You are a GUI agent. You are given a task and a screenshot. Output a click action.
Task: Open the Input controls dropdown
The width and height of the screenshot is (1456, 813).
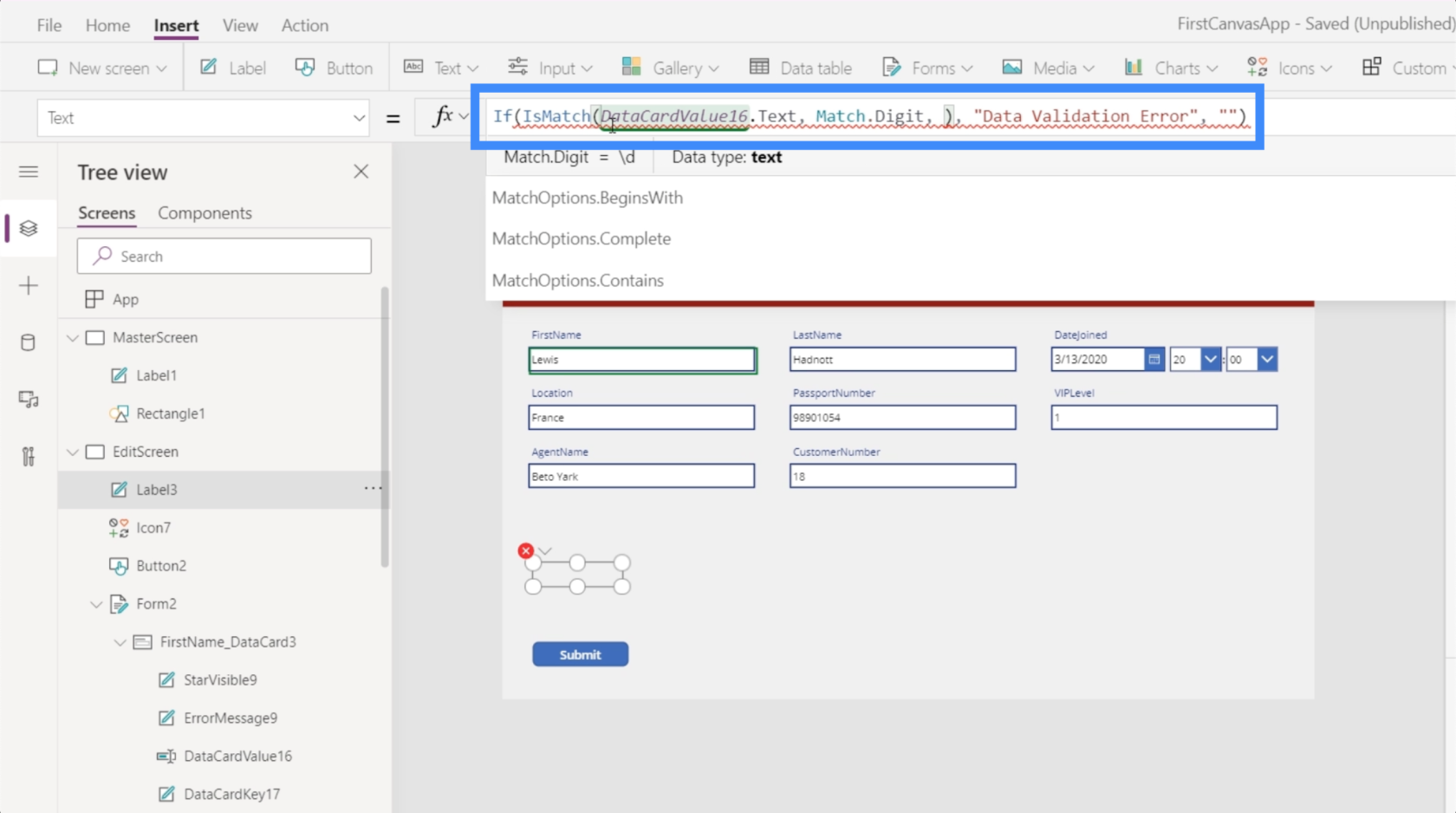549,68
